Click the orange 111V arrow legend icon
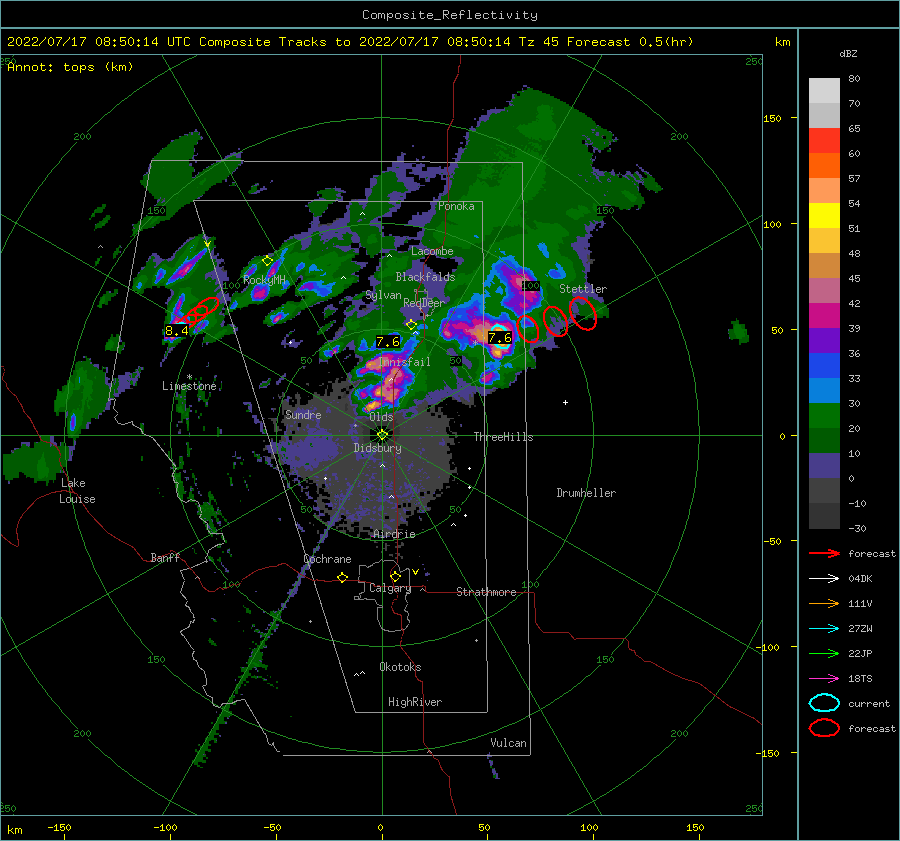Image resolution: width=900 pixels, height=841 pixels. pyautogui.click(x=824, y=603)
